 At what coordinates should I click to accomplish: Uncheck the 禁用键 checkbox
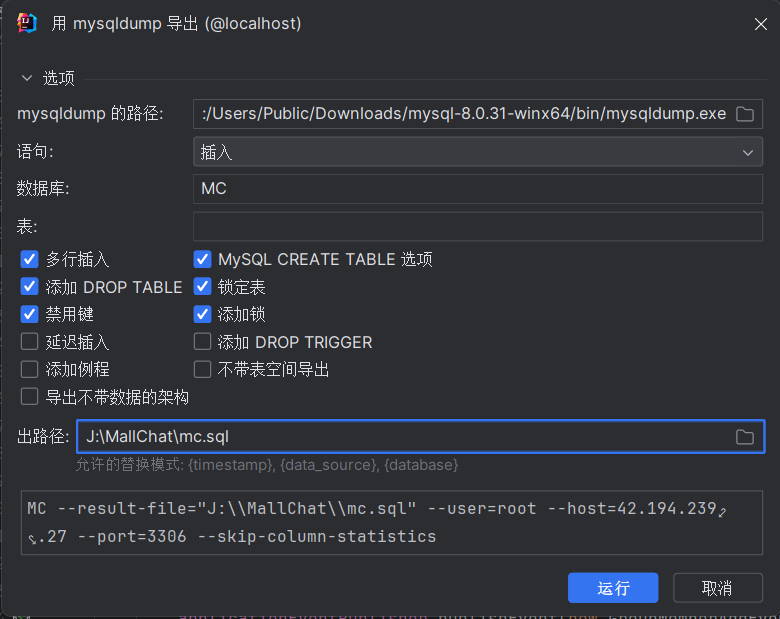tap(29, 314)
